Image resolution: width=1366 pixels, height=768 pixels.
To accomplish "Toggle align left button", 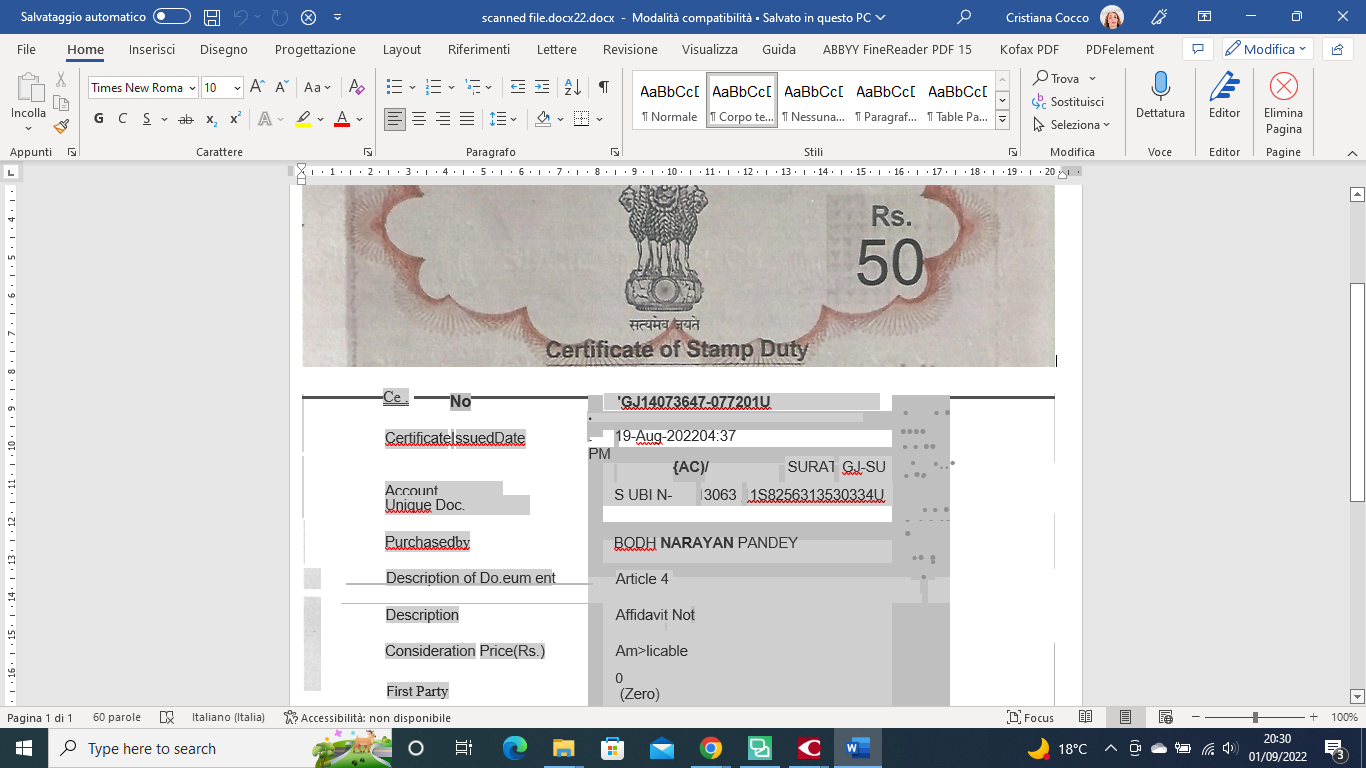I will click(395, 119).
